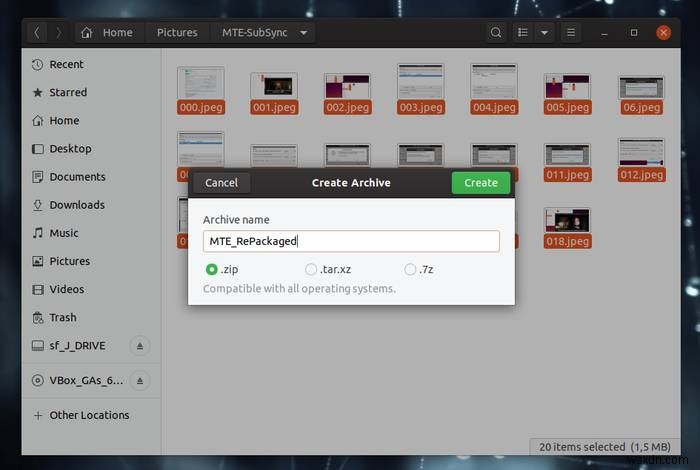Minimize the Files window
Image resolution: width=700 pixels, height=470 pixels.
click(x=604, y=33)
